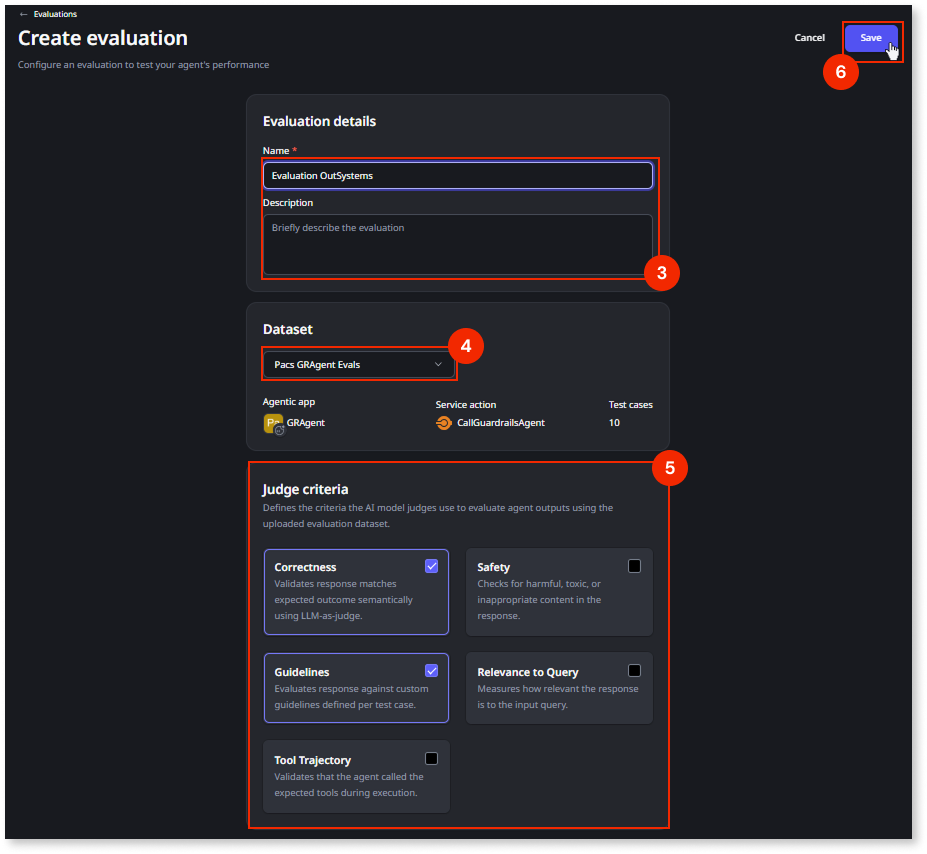Click the 'Validates response matches' Correctness description
927x854 pixels.
tap(343, 600)
